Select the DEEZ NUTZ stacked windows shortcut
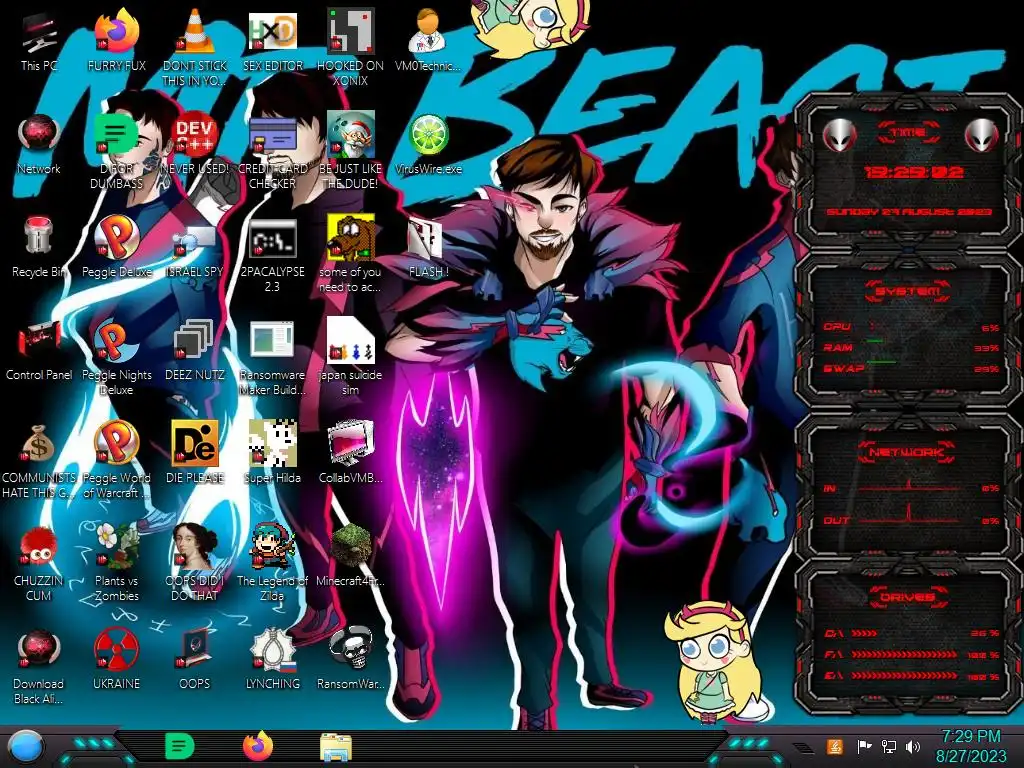 click(x=195, y=350)
